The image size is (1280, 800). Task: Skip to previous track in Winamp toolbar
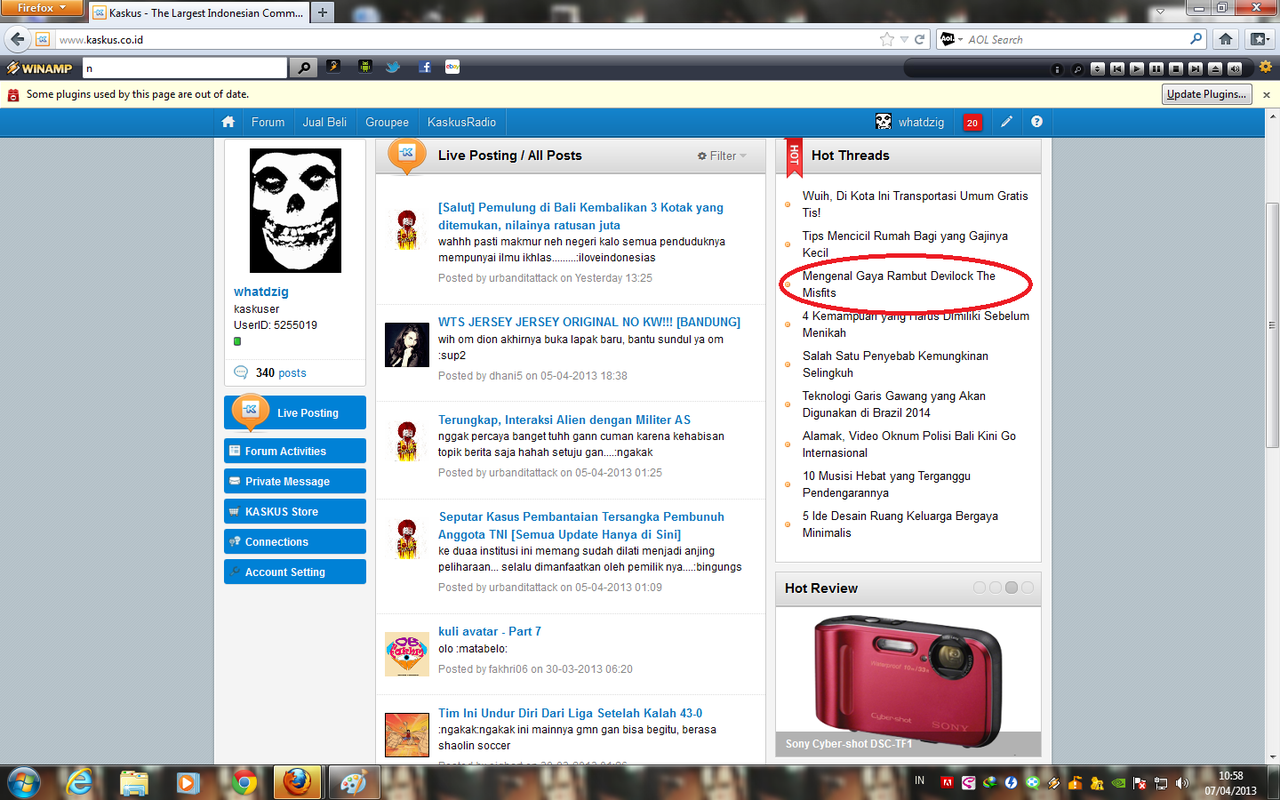pyautogui.click(x=1117, y=69)
